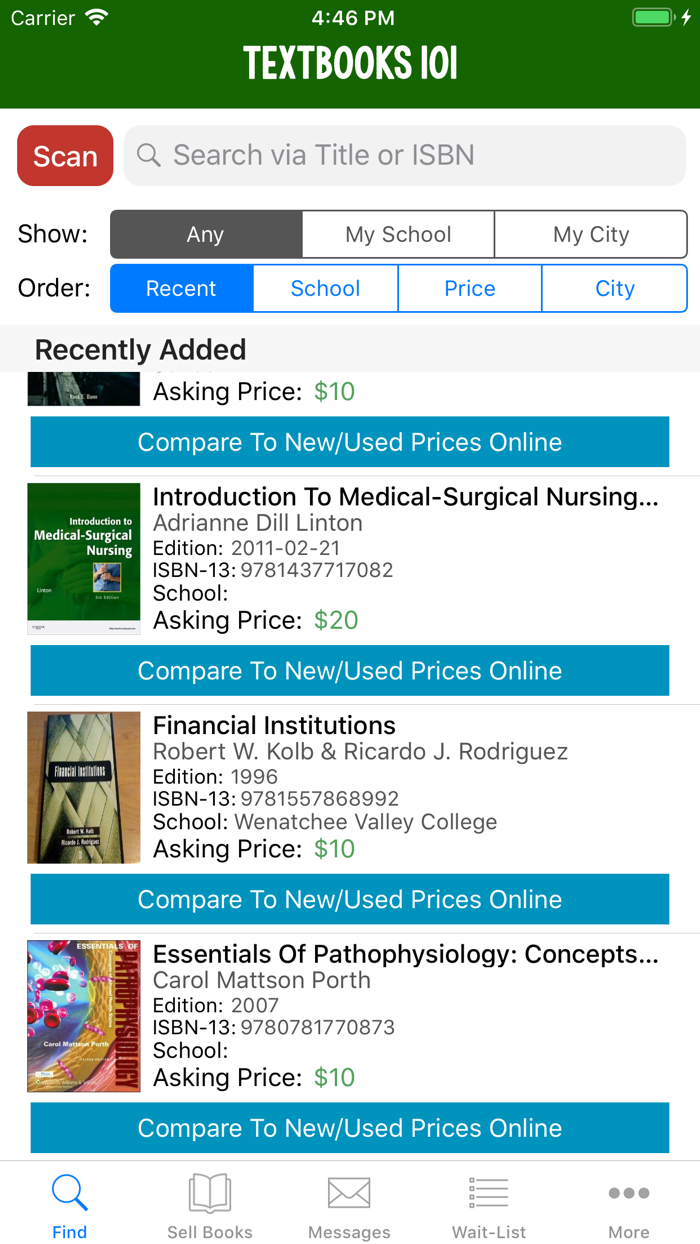Viewport: 700px width, 1244px height.
Task: Compare prices online for Medical-Surgical Nursing book
Action: point(350,670)
